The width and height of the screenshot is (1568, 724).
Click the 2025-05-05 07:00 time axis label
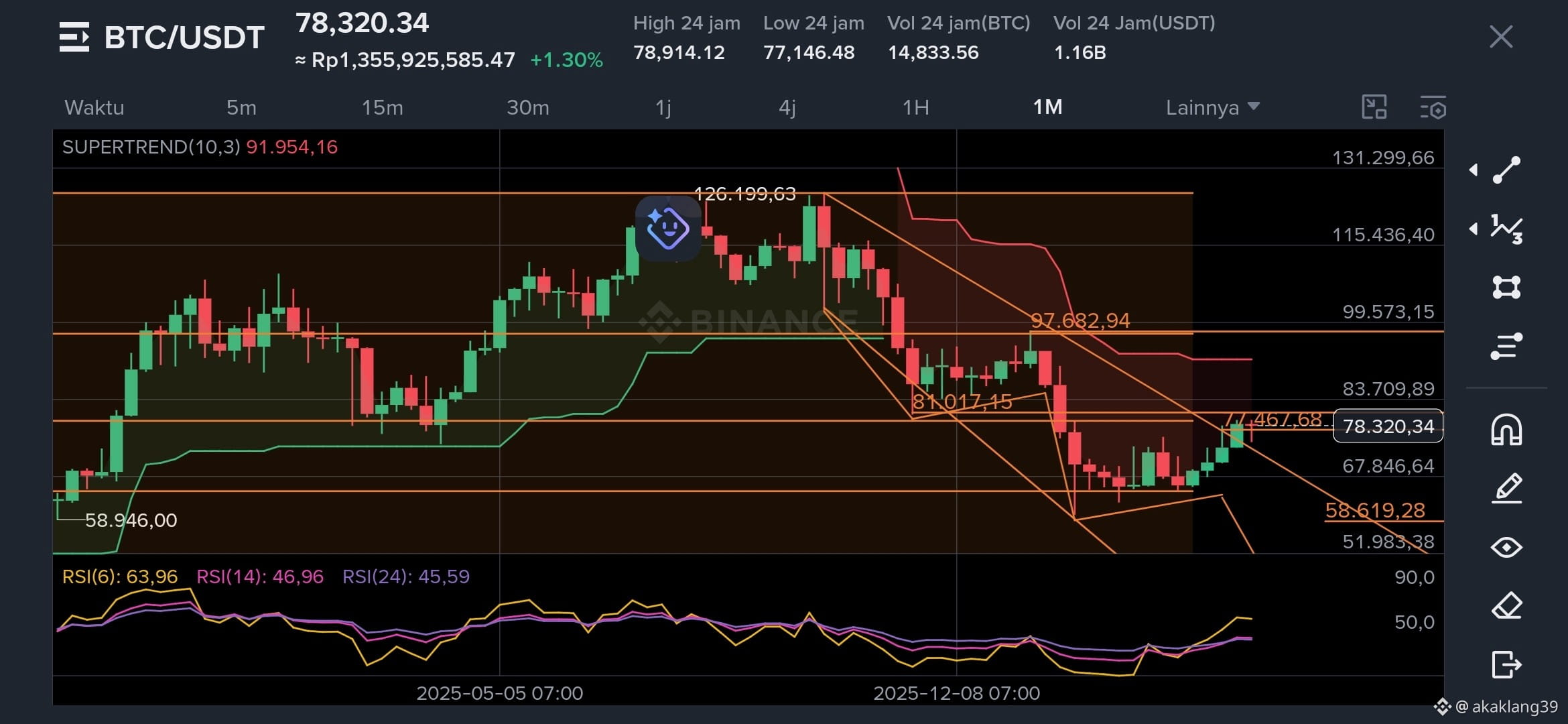coord(499,693)
